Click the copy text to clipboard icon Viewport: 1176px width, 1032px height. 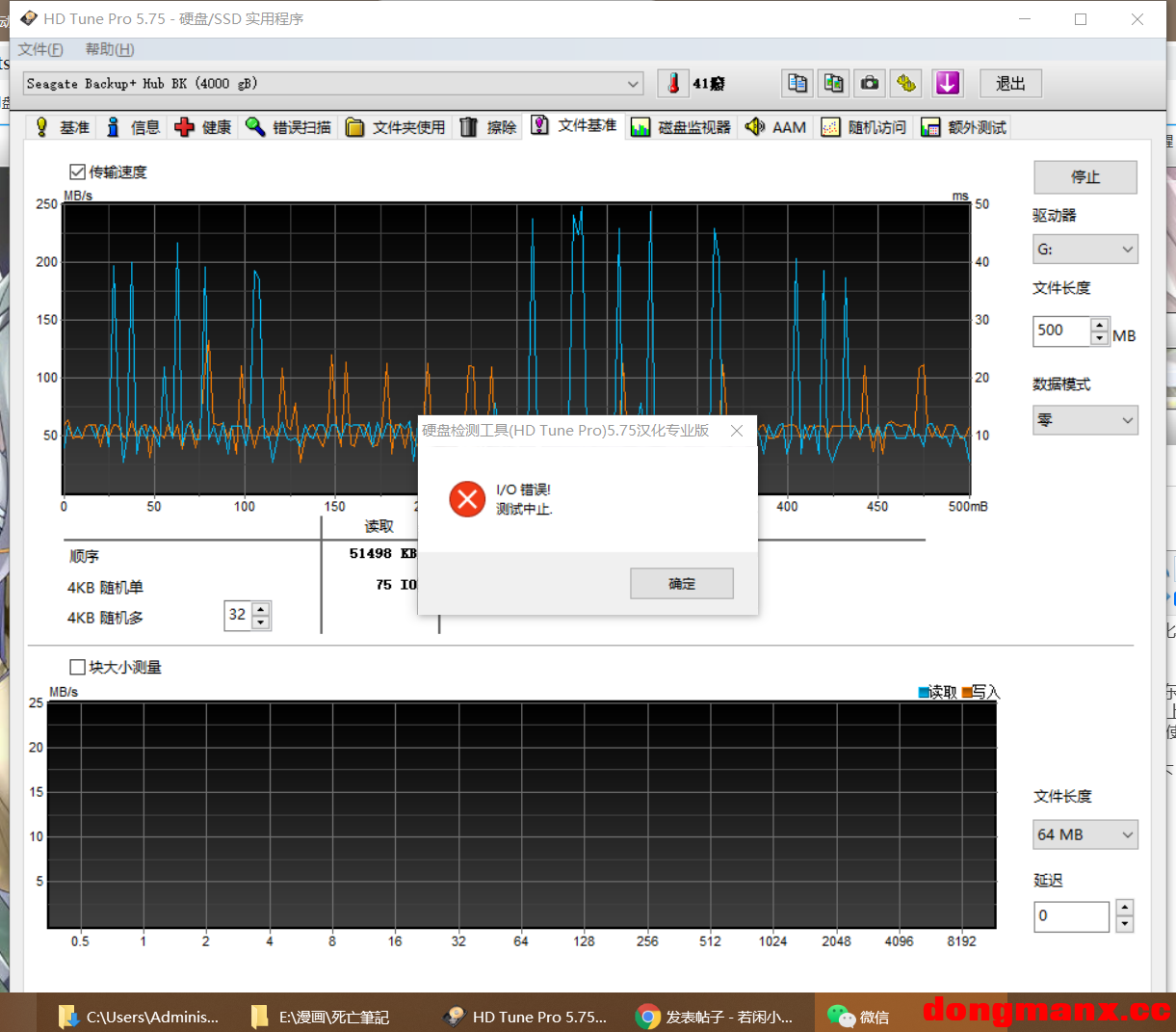tap(797, 84)
